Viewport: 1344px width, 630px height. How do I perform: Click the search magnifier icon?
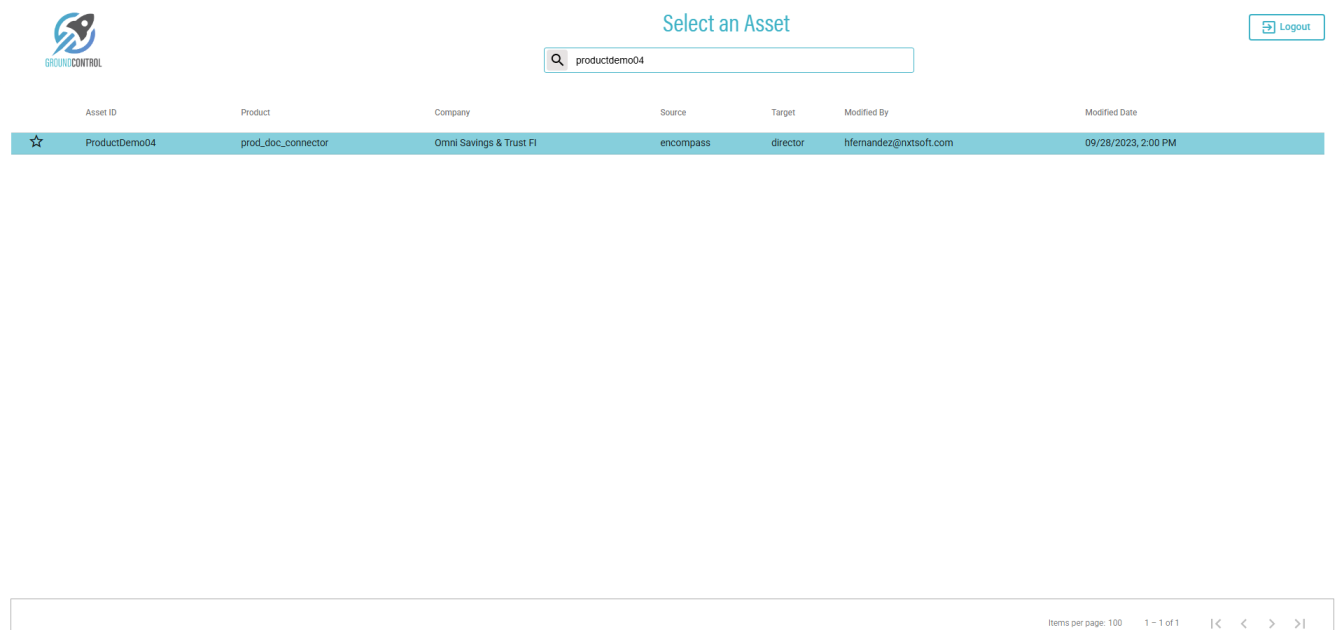pos(558,60)
